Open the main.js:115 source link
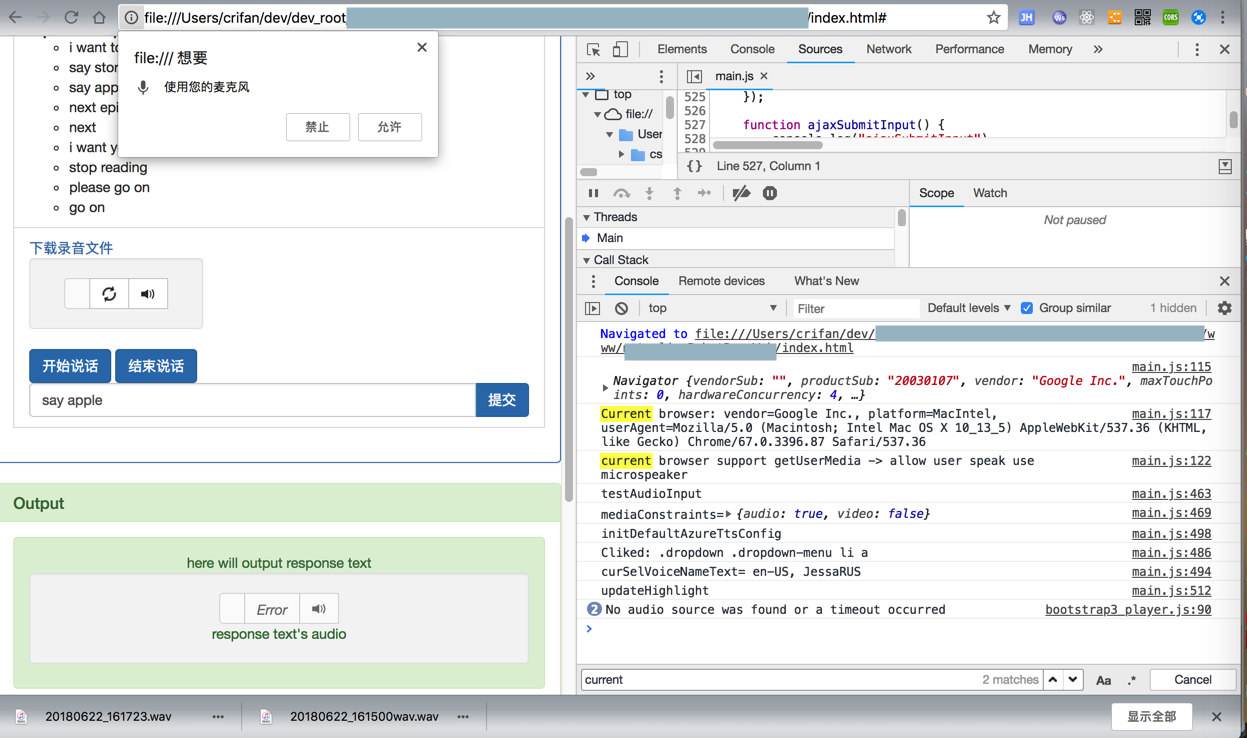The height and width of the screenshot is (738, 1247). click(1171, 367)
